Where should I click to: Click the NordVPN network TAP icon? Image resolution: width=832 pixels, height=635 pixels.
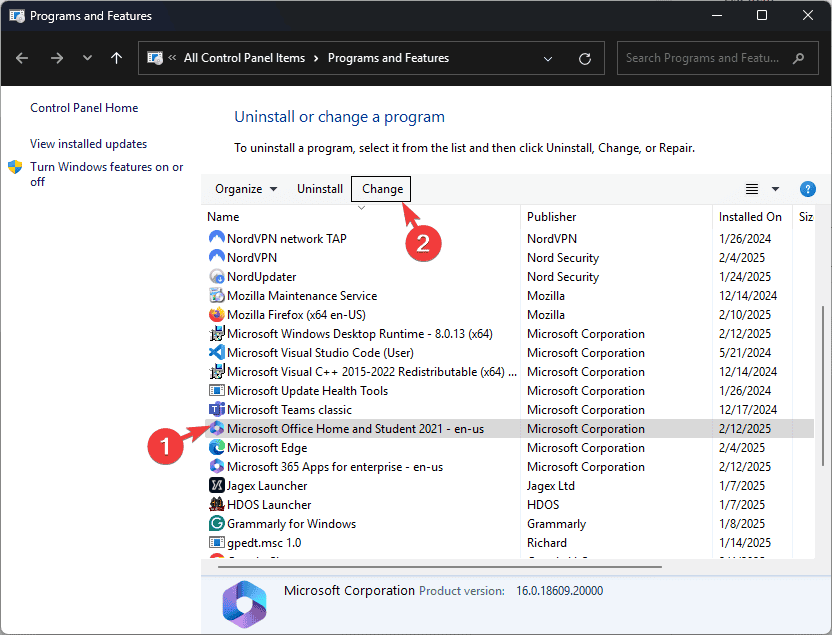(x=216, y=238)
